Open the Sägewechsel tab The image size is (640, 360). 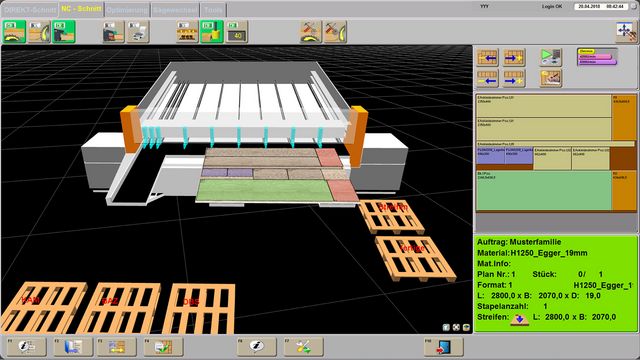pyautogui.click(x=175, y=10)
